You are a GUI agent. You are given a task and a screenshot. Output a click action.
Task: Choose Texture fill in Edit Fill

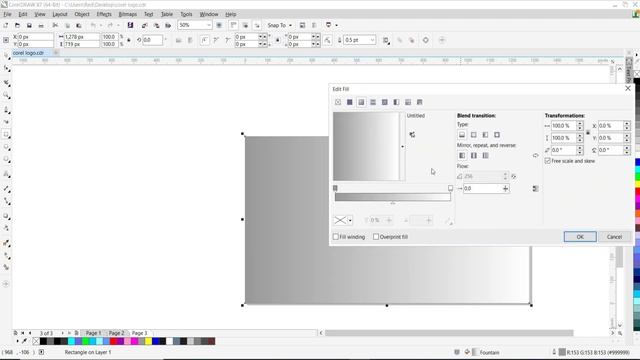coord(408,102)
